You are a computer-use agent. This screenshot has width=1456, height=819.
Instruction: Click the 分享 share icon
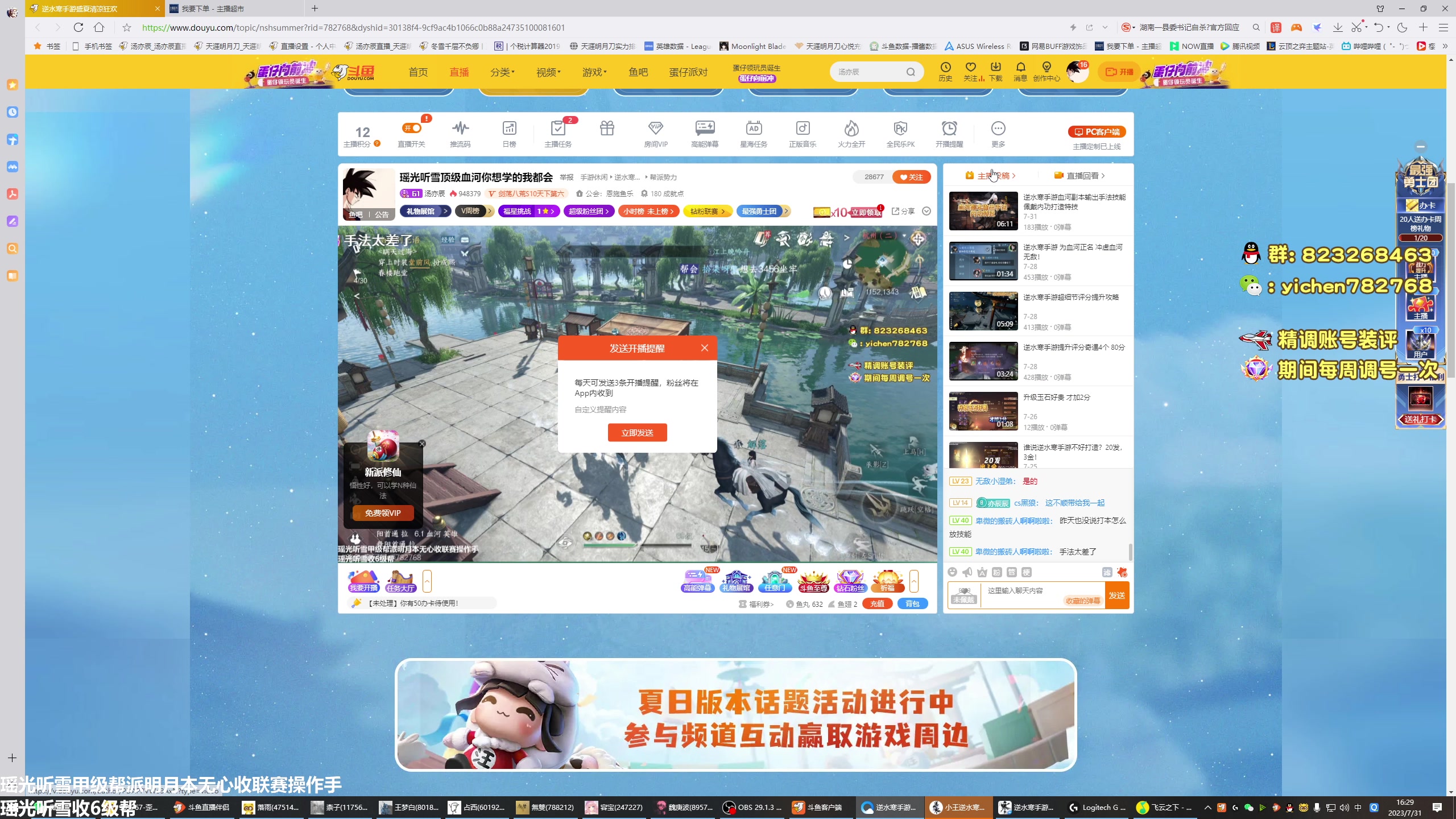(x=903, y=211)
